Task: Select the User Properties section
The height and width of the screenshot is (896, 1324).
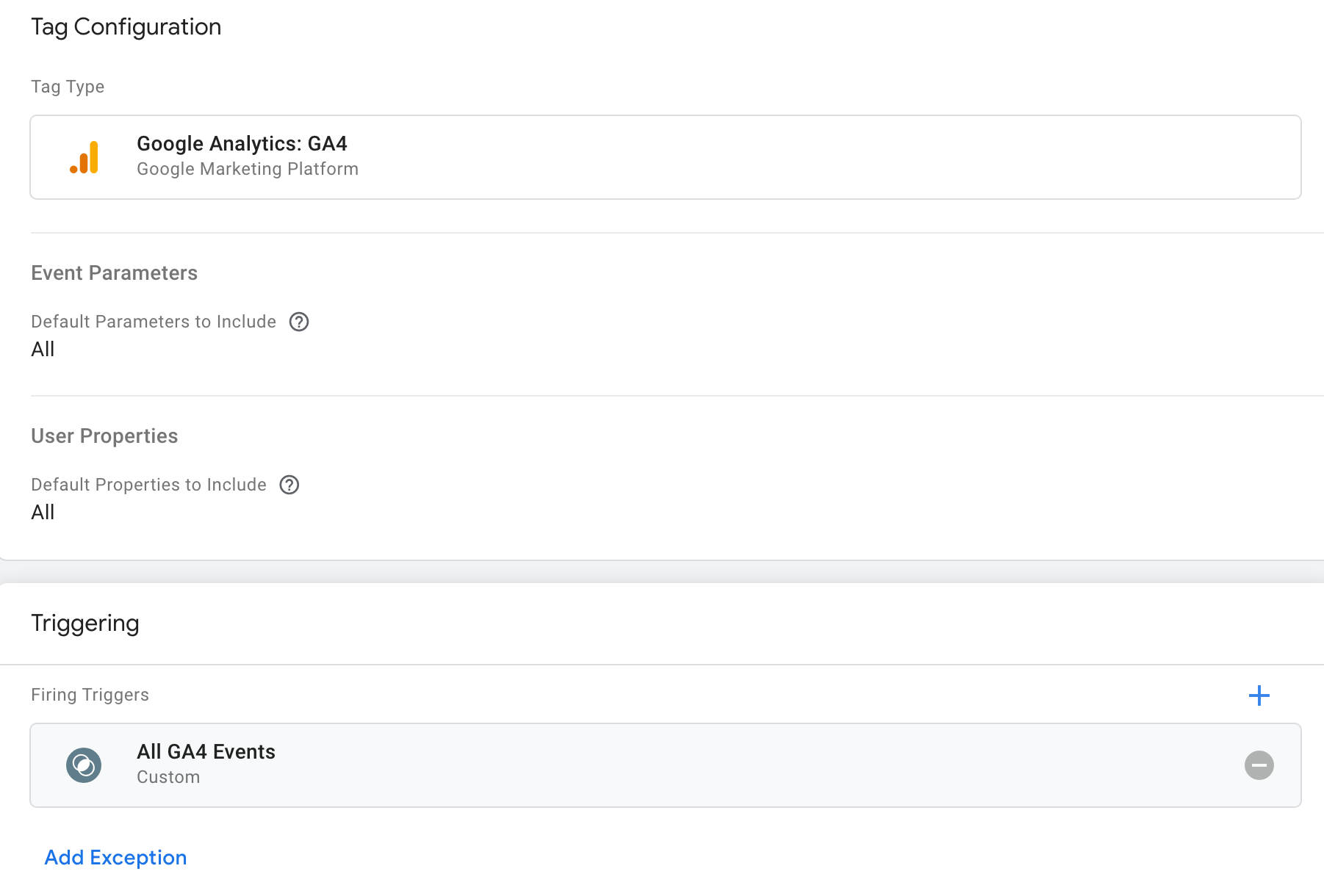Action: [x=104, y=436]
